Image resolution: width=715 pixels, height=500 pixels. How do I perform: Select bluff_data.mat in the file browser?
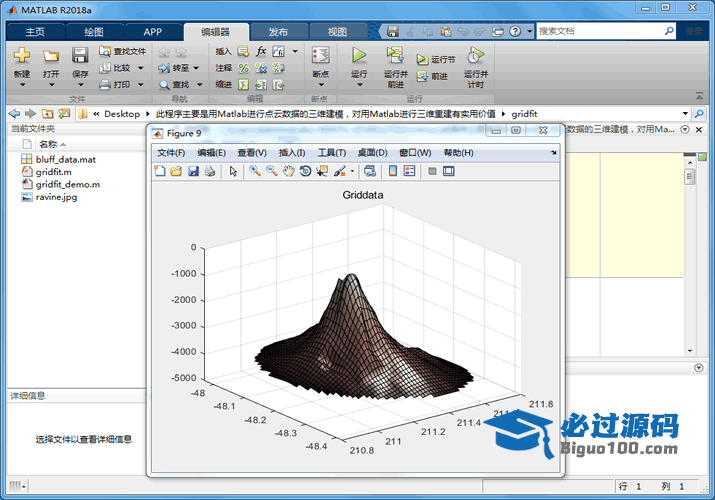[x=66, y=159]
